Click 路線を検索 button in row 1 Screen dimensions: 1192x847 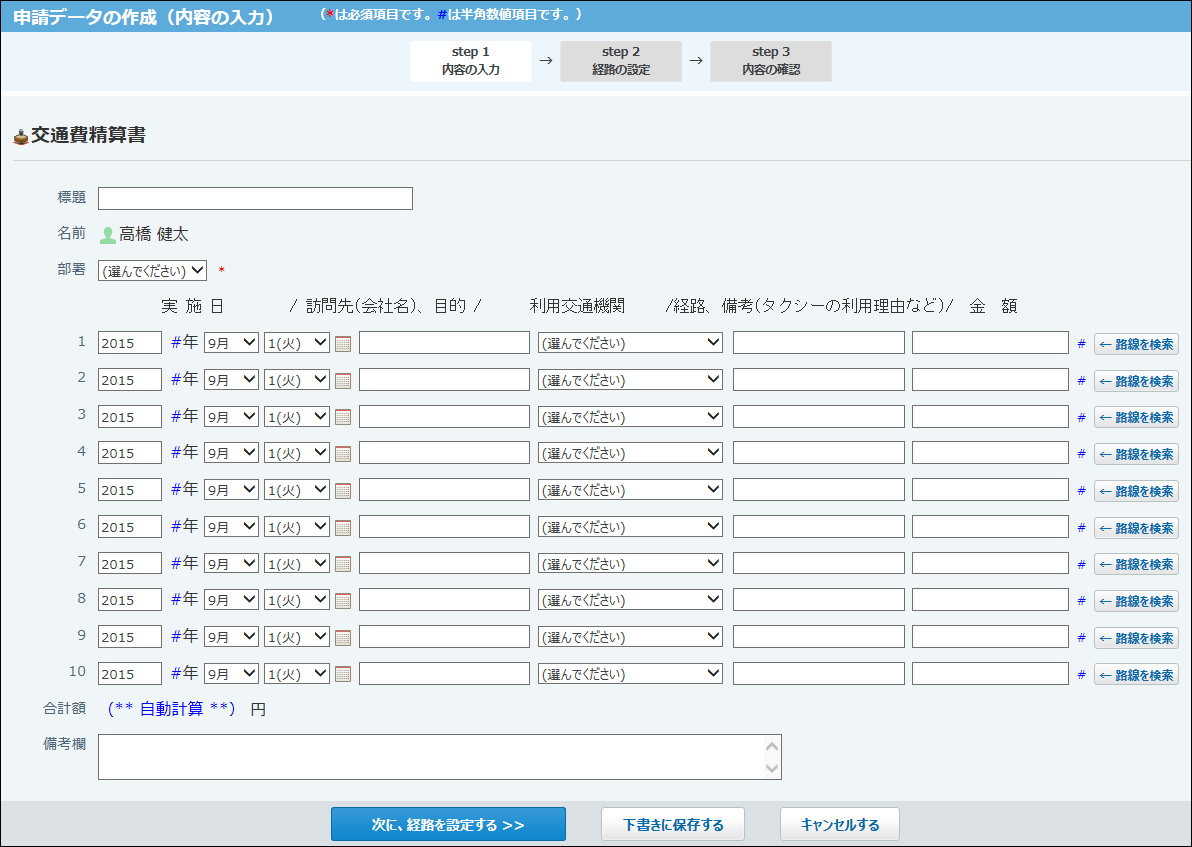[x=1136, y=344]
